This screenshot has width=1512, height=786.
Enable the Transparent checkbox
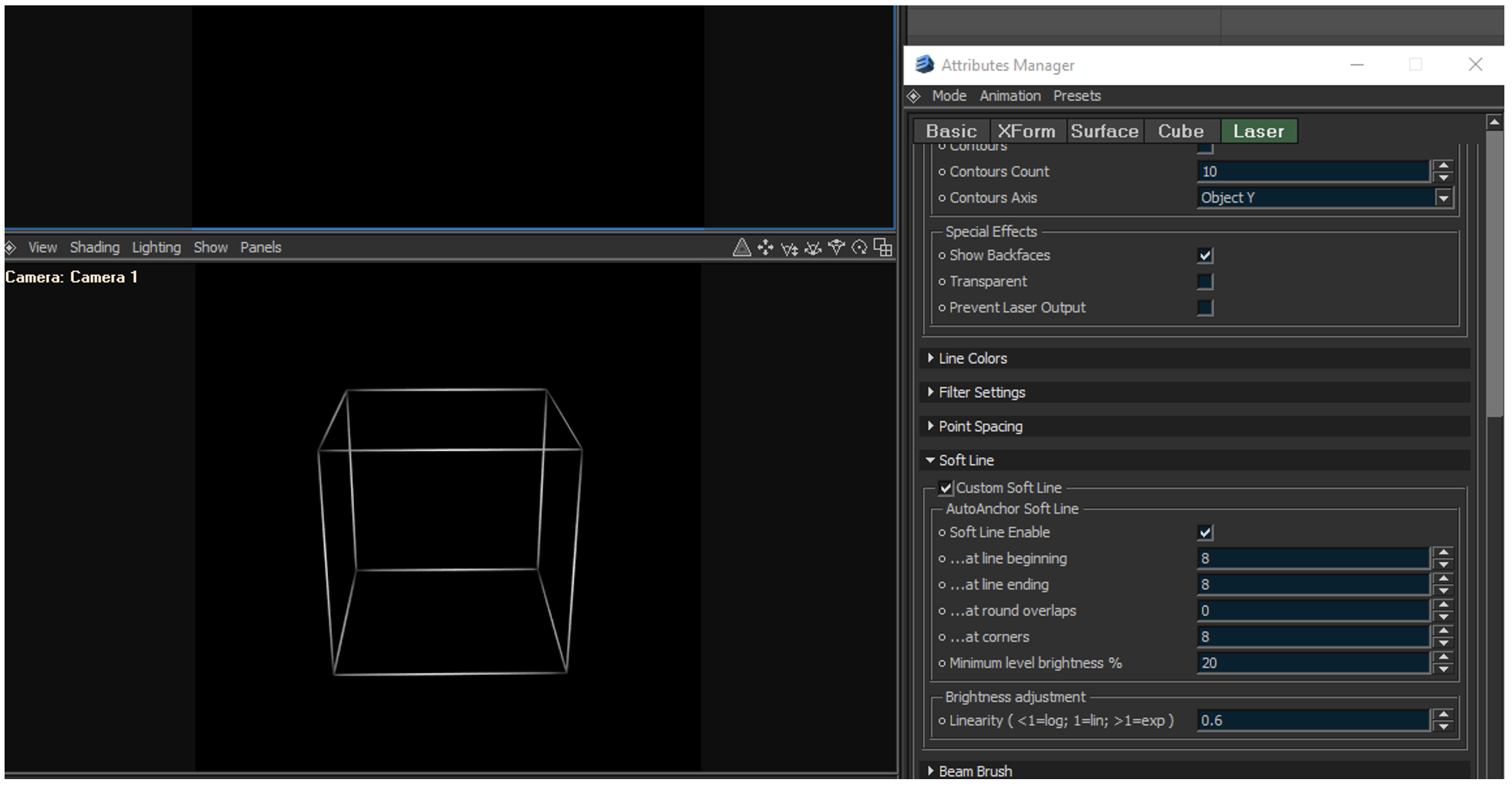pyautogui.click(x=1205, y=282)
